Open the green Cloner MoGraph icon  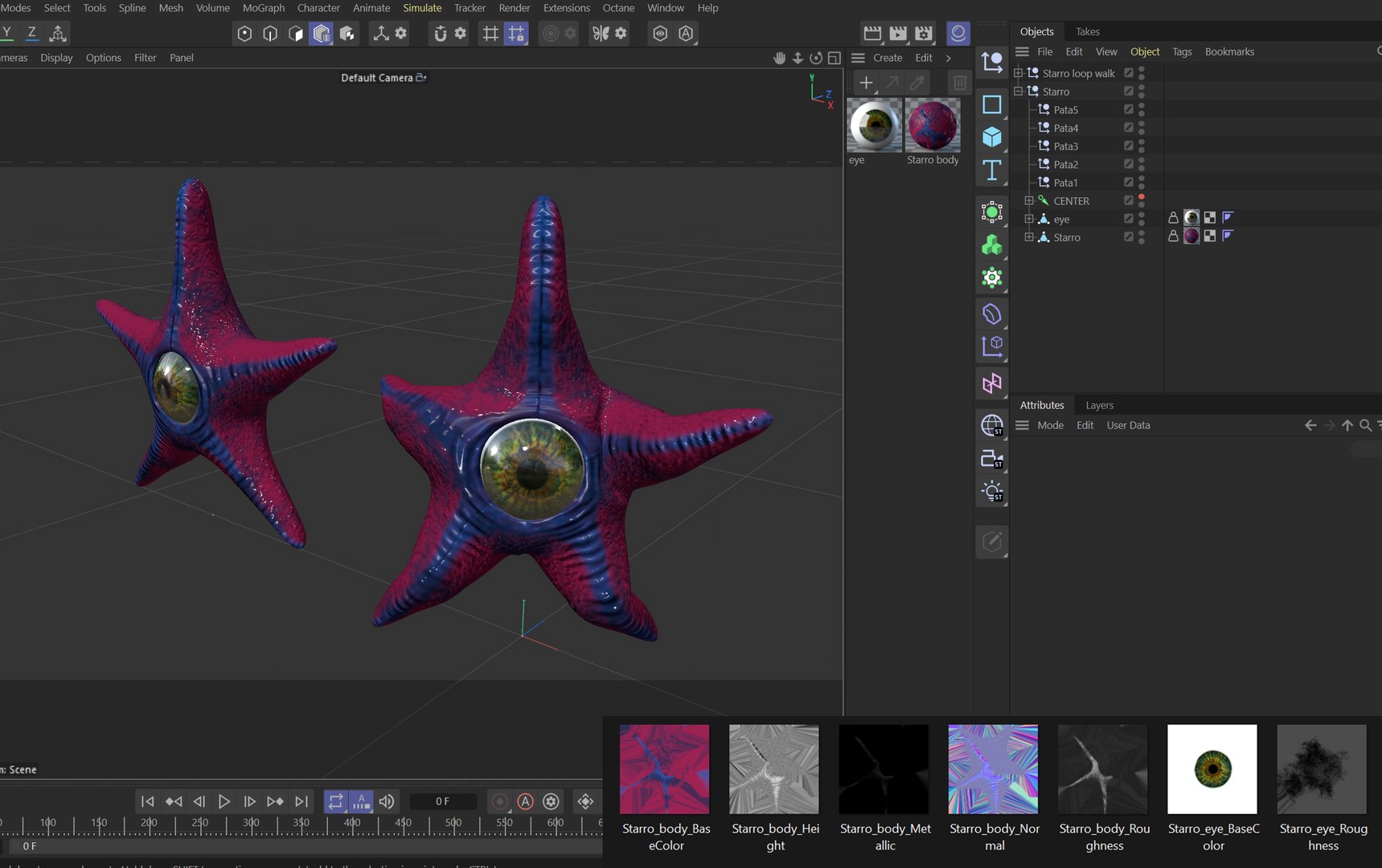pyautogui.click(x=992, y=244)
